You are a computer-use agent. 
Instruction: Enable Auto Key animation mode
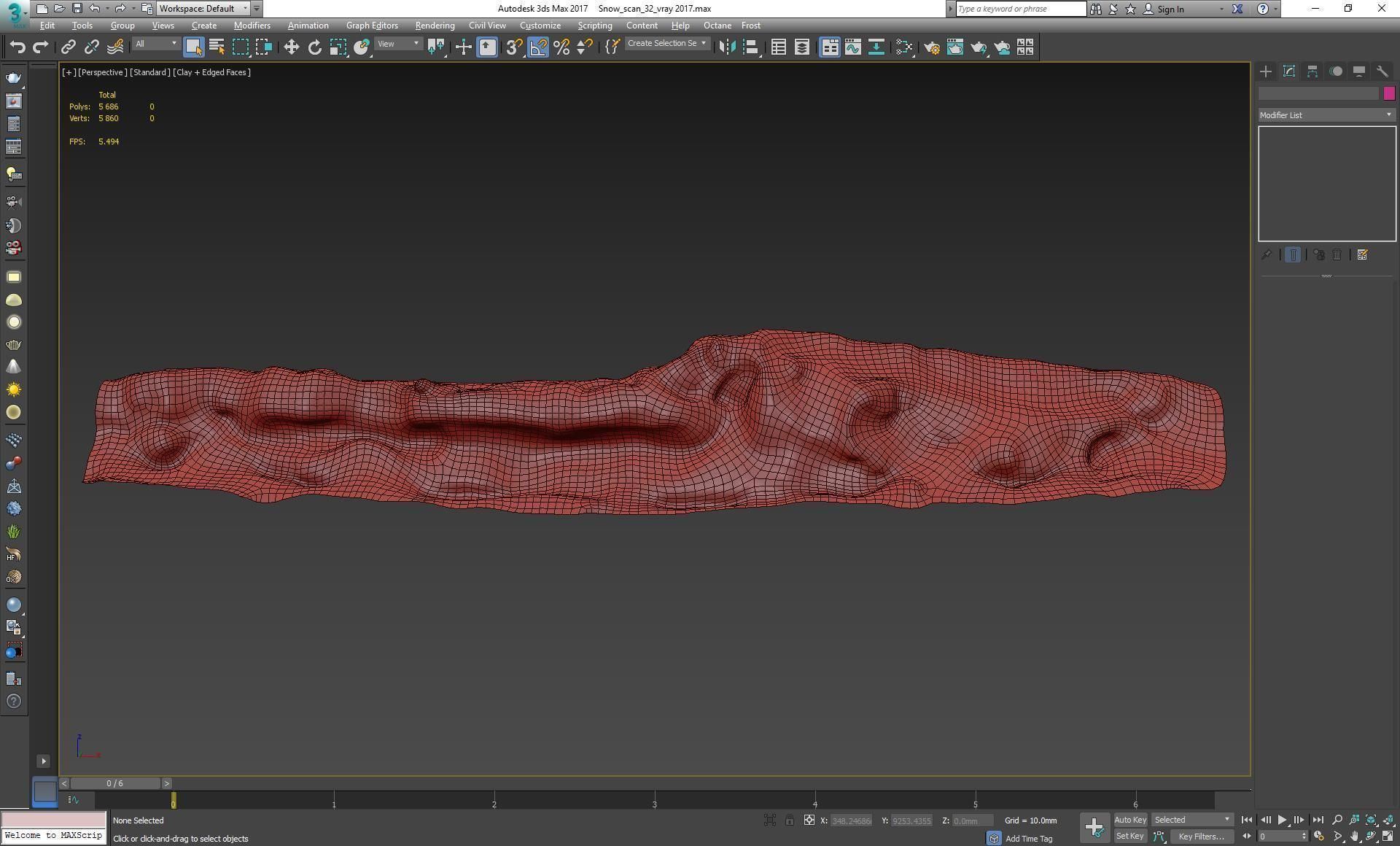(1129, 820)
